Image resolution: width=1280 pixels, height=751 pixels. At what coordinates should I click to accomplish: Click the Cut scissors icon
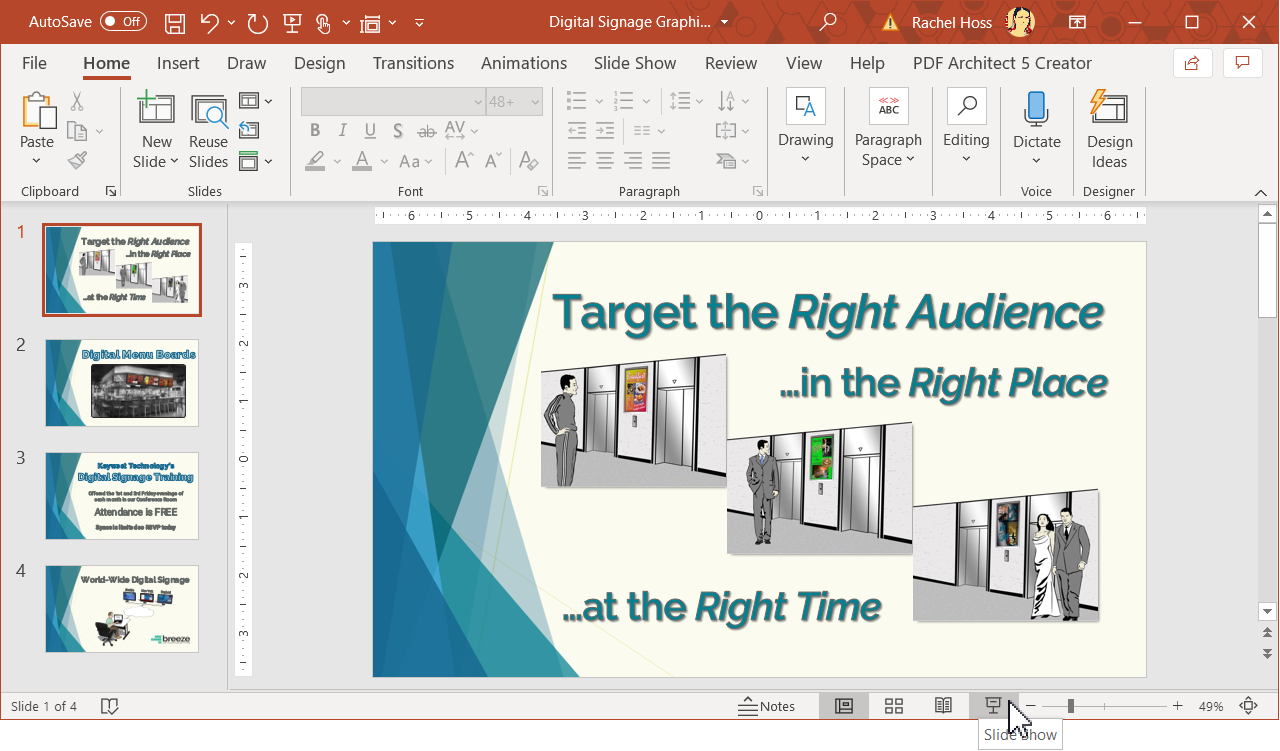(x=77, y=102)
